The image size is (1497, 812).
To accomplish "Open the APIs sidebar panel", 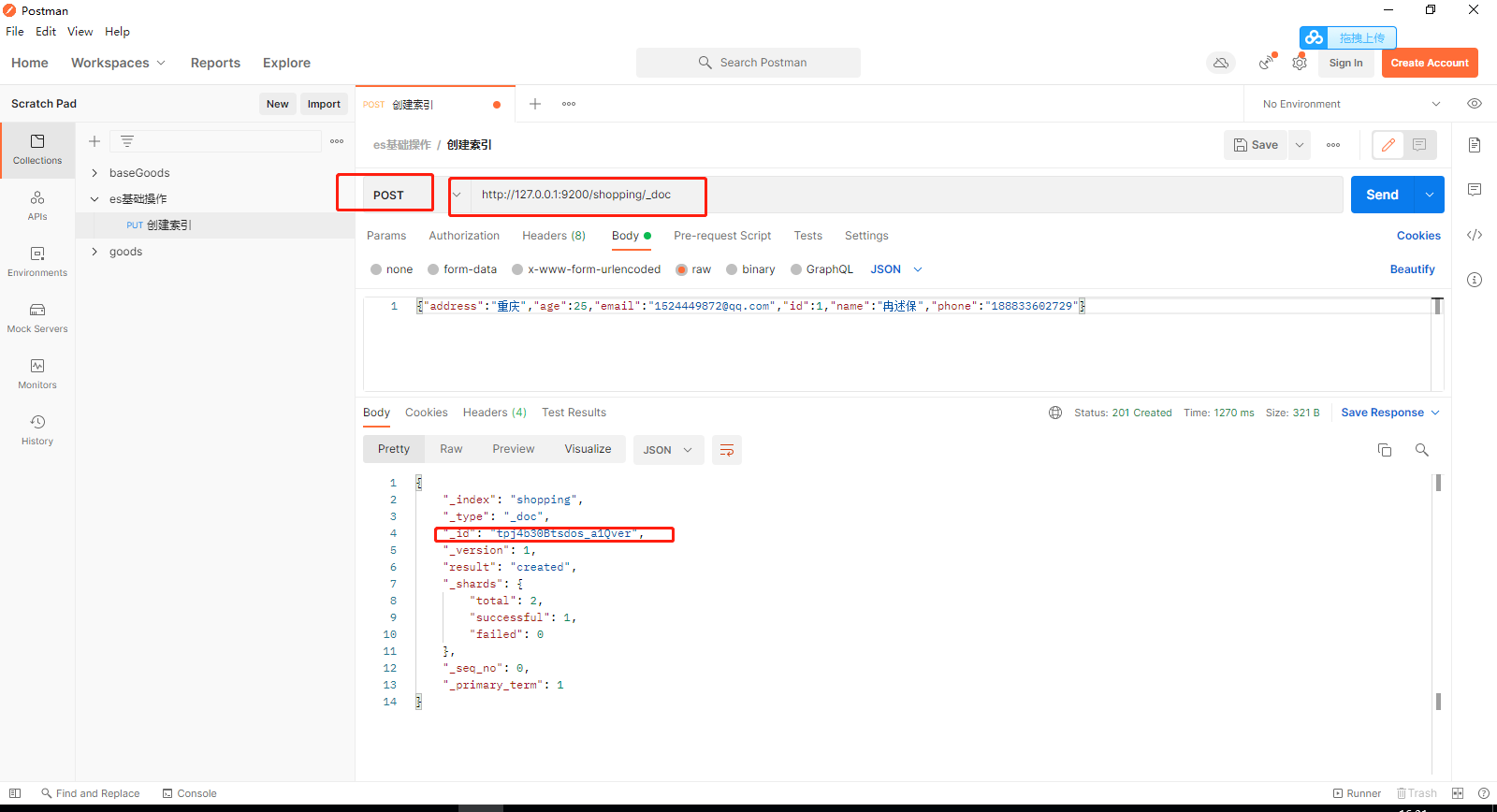I will 37,206.
